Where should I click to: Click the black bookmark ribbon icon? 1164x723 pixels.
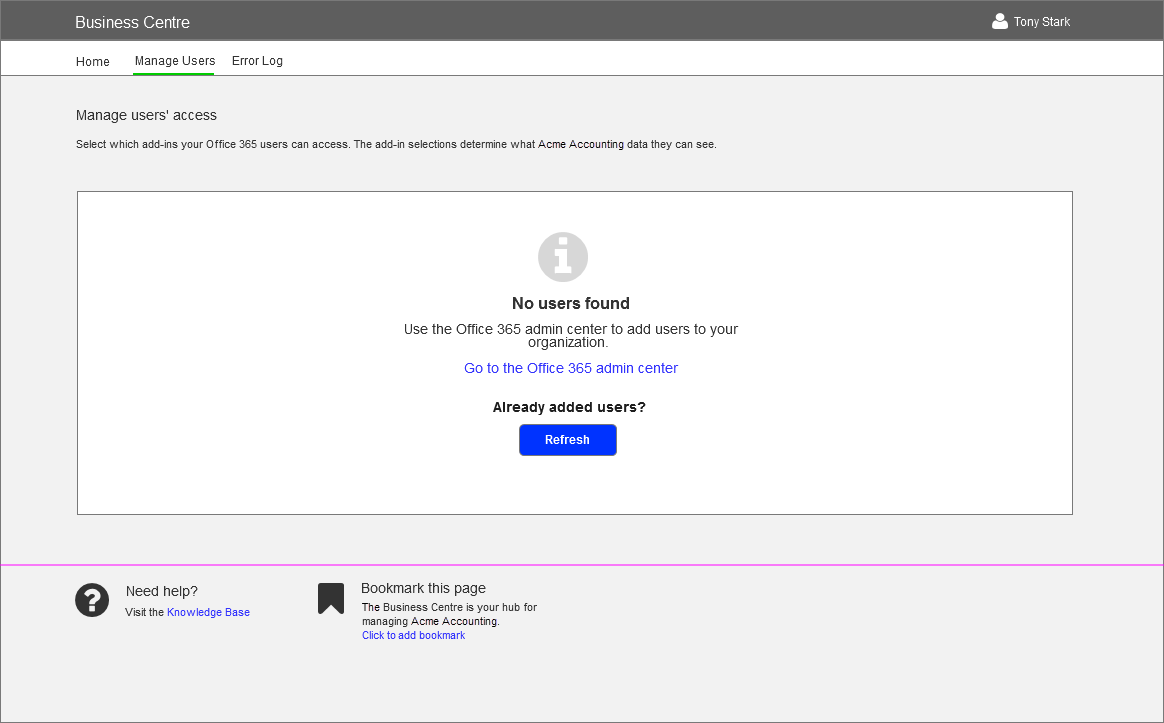pyautogui.click(x=331, y=598)
